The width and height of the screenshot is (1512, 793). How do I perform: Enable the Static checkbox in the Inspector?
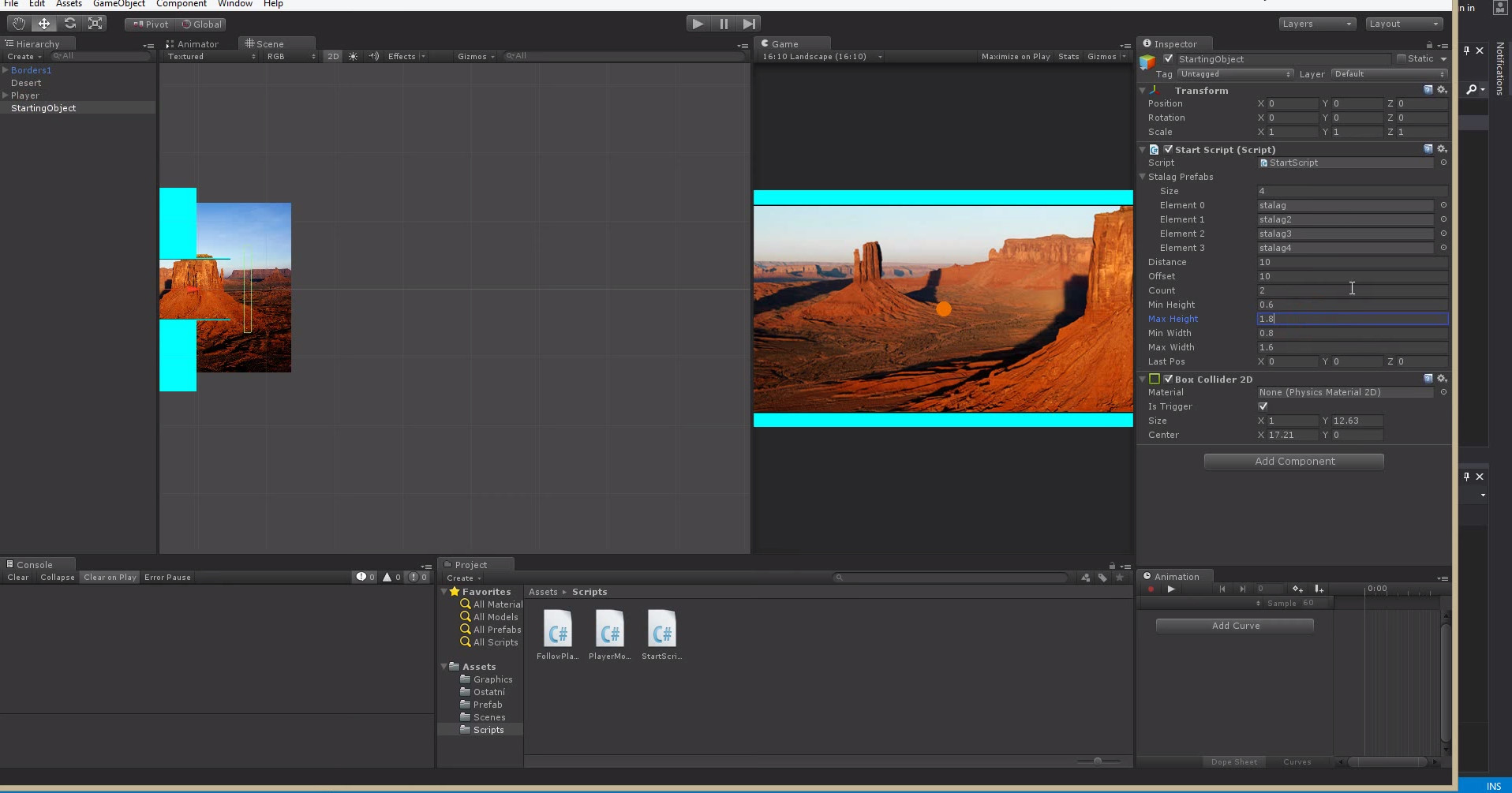(1402, 58)
